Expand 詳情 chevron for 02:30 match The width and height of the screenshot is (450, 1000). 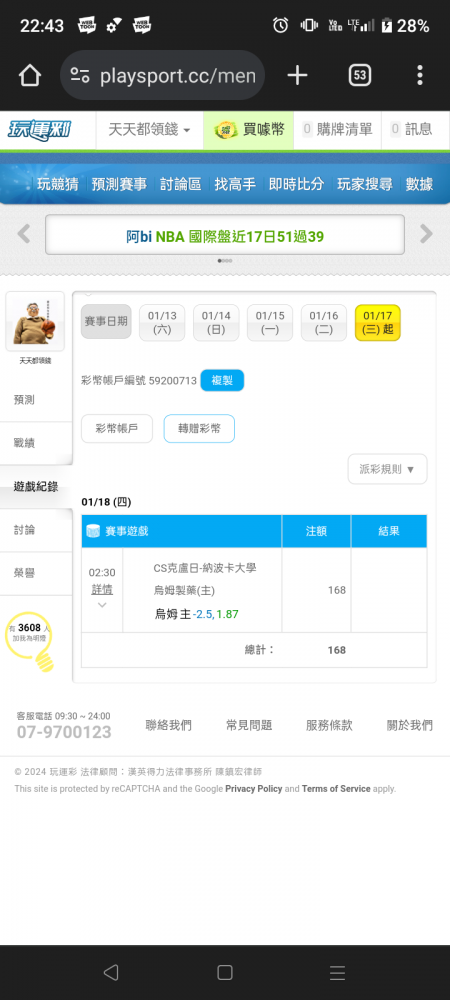102,605
